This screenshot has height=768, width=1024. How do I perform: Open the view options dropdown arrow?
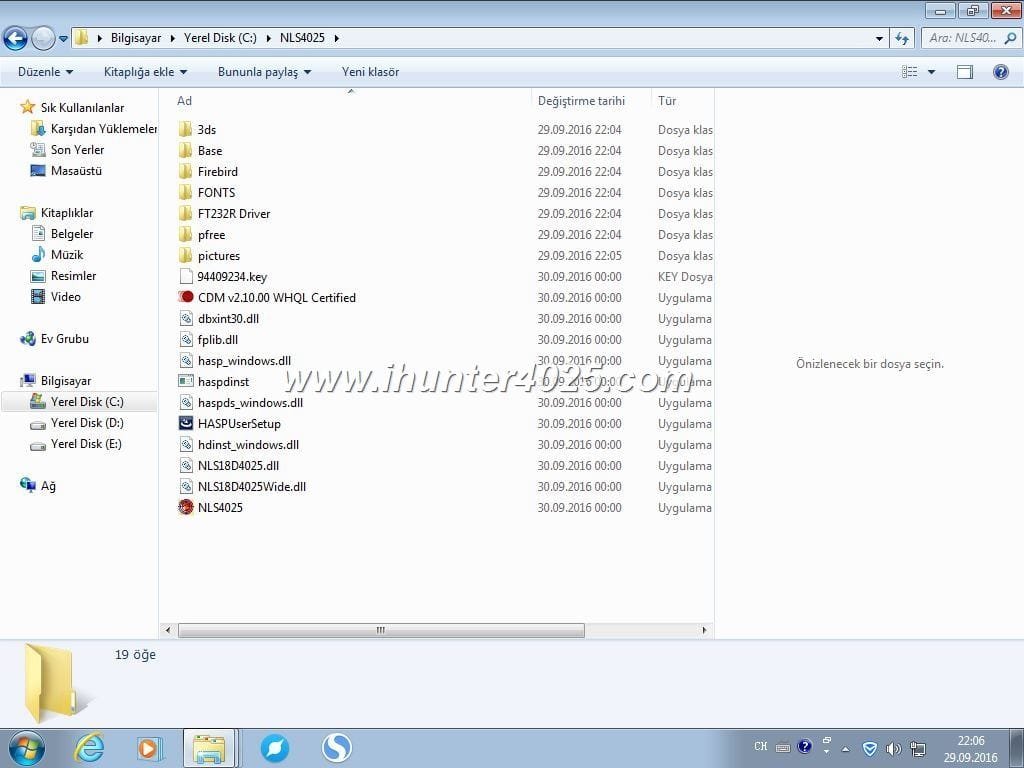[x=931, y=72]
